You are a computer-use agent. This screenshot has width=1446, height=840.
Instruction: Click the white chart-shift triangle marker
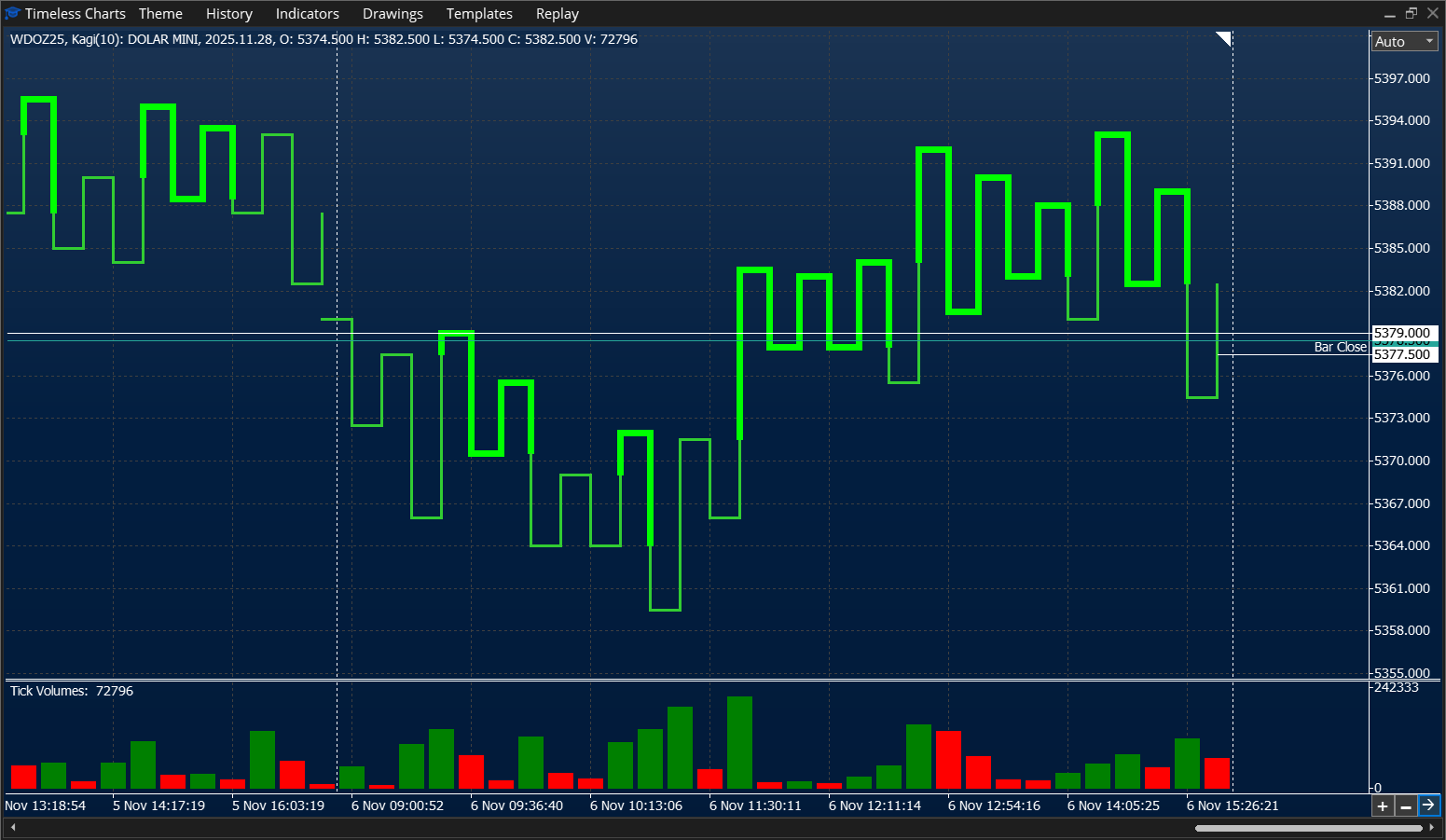[1222, 39]
